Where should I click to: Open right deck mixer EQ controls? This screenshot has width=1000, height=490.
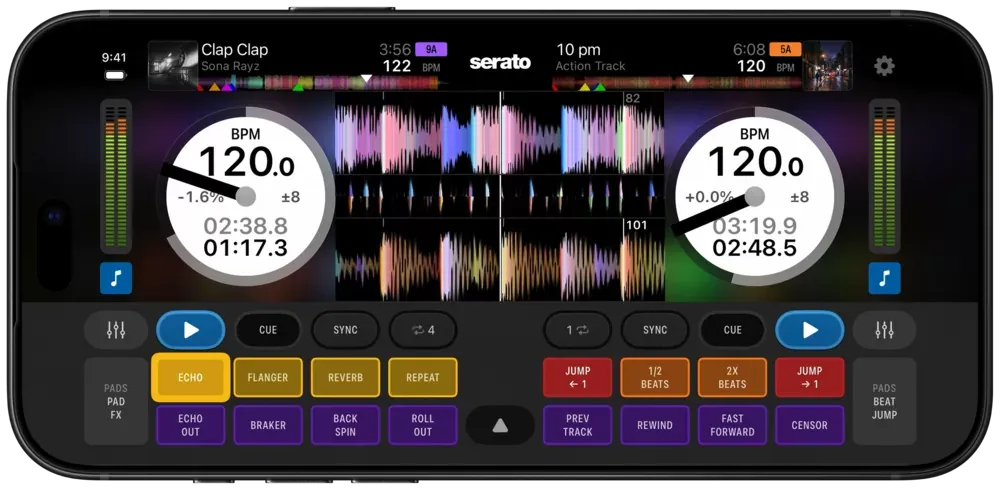(x=885, y=330)
